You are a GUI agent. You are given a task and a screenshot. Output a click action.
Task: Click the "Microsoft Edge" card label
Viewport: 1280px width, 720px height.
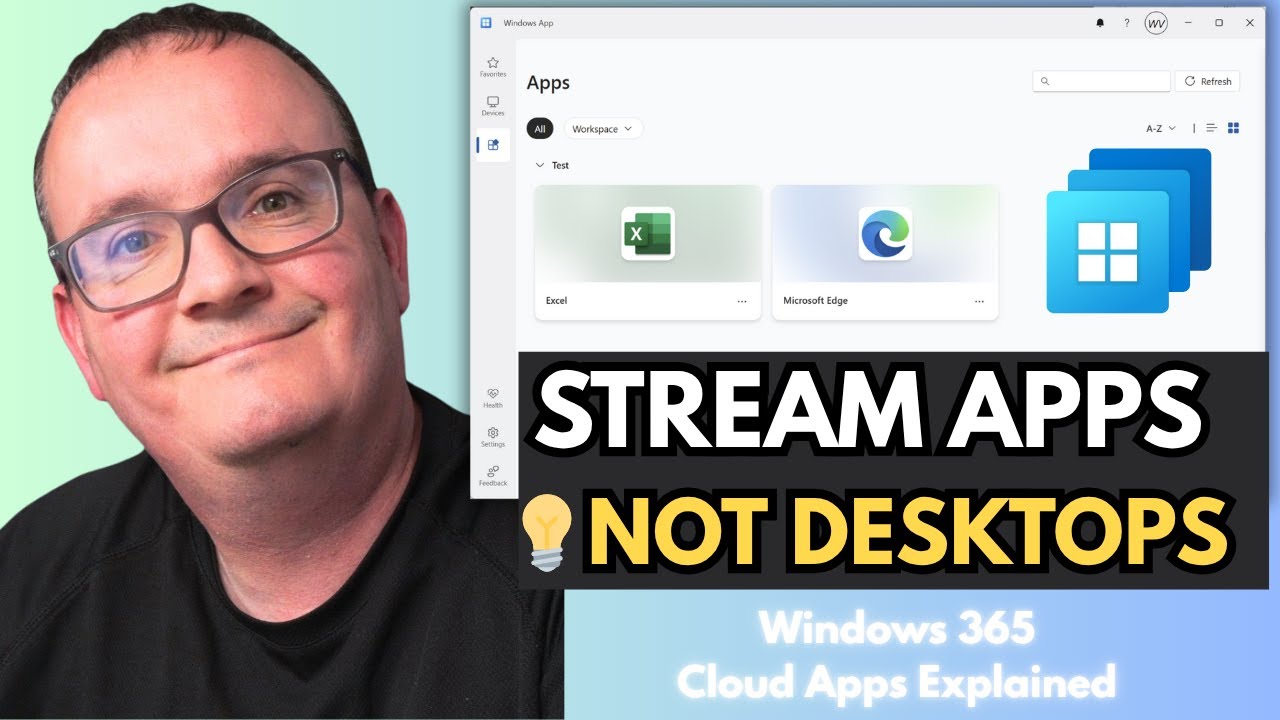(815, 301)
